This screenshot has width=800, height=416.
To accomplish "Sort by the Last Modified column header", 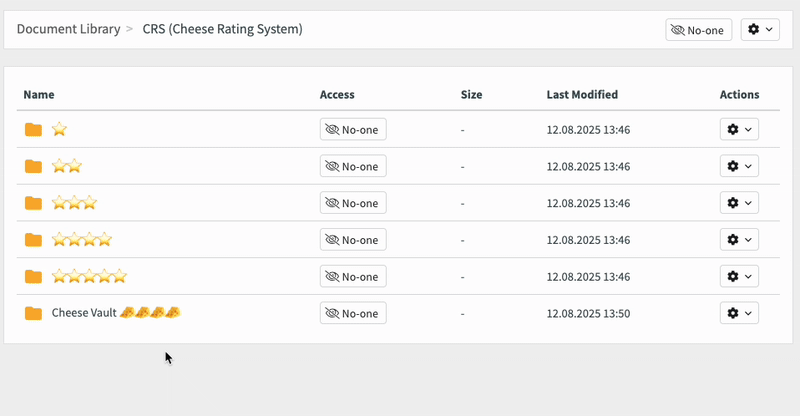I will pos(582,95).
